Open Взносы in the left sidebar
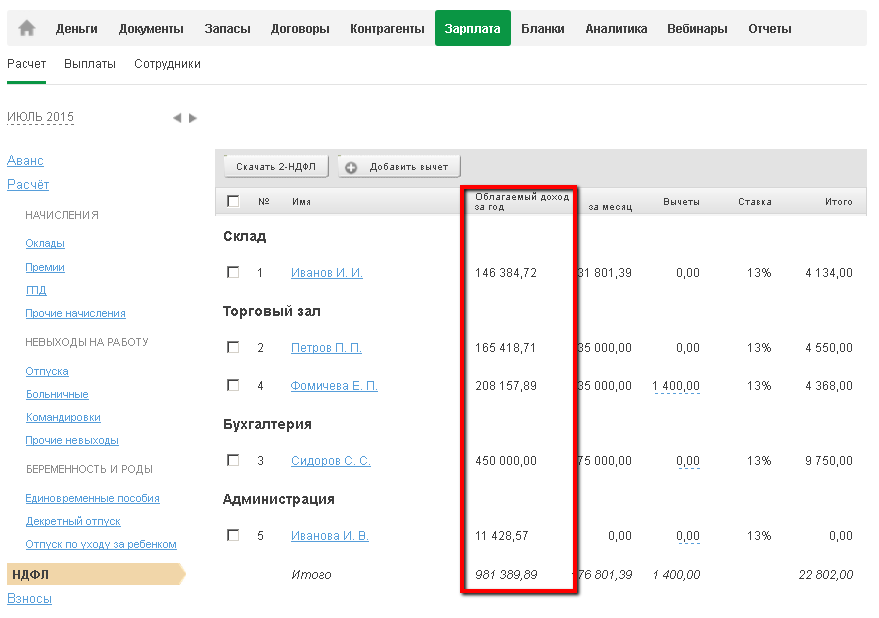This screenshot has width=879, height=618. pyautogui.click(x=29, y=599)
